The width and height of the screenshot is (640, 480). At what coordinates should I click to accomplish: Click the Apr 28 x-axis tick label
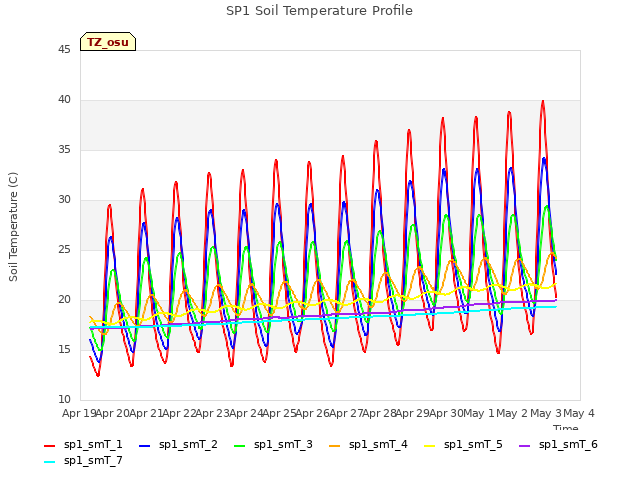(379, 413)
